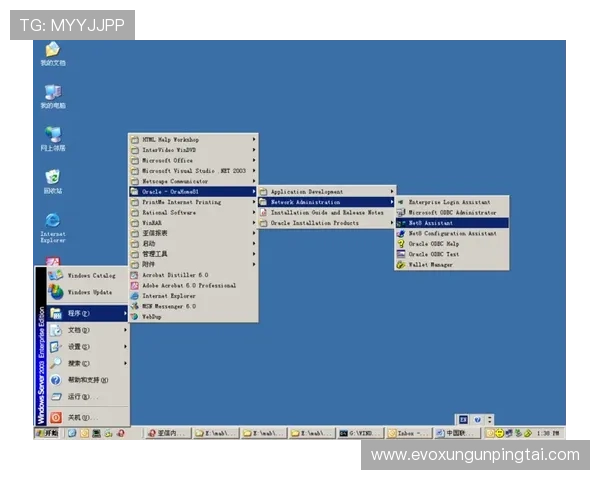Screen dimensions: 600x480
Task: Open PrintMe Internet Printing program group
Action: 193,202
